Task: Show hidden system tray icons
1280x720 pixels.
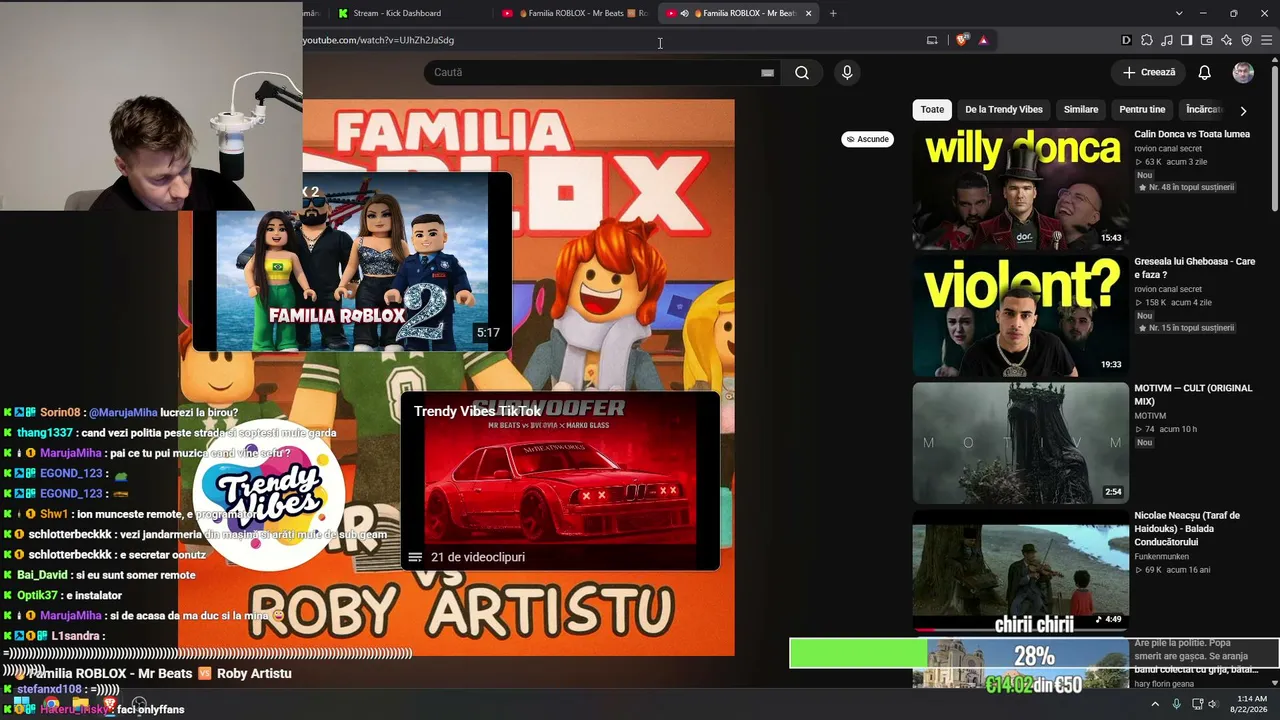Action: pyautogui.click(x=1155, y=704)
